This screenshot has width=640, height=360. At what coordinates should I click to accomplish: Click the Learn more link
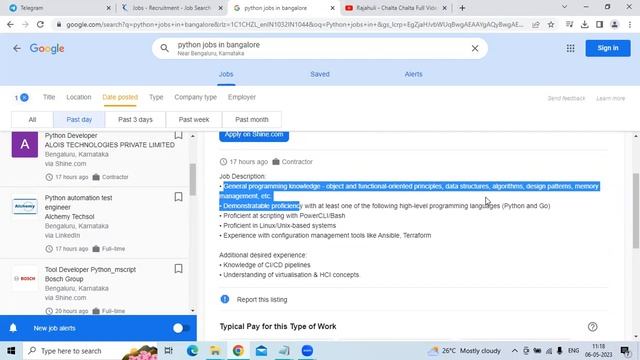[611, 98]
